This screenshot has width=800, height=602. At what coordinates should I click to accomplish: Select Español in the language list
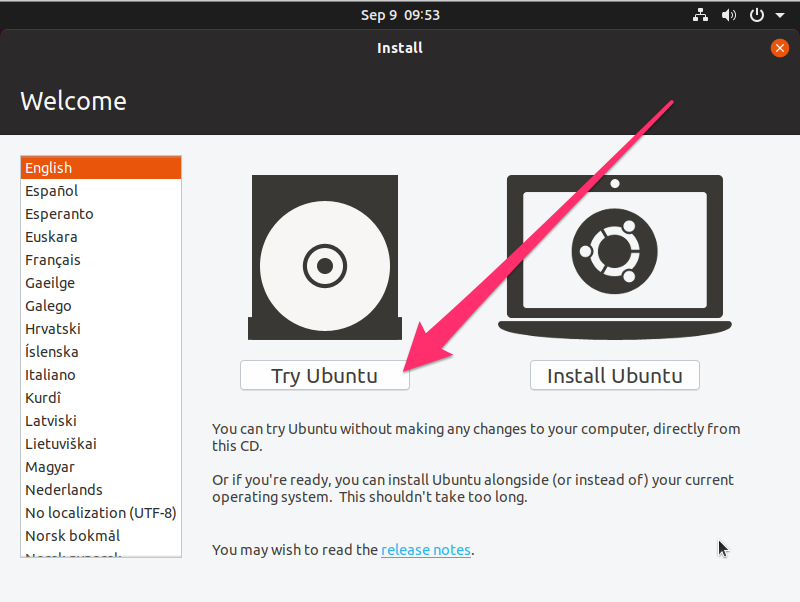point(101,191)
